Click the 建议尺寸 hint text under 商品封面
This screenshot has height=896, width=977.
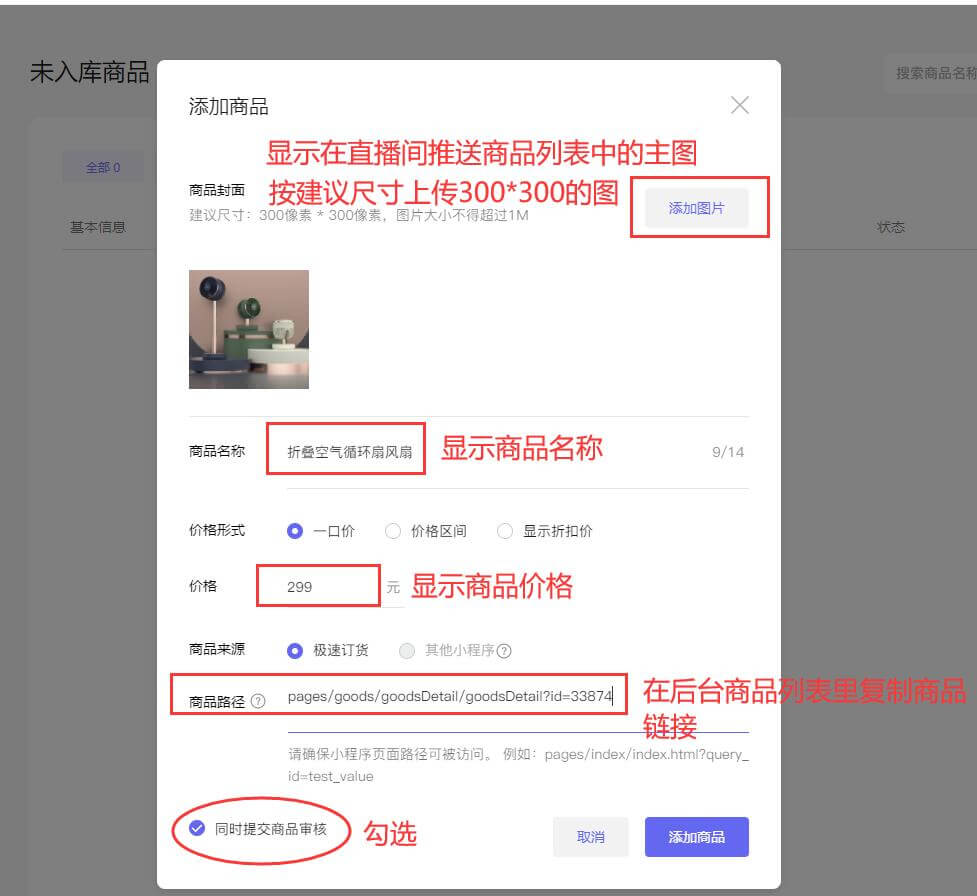359,216
